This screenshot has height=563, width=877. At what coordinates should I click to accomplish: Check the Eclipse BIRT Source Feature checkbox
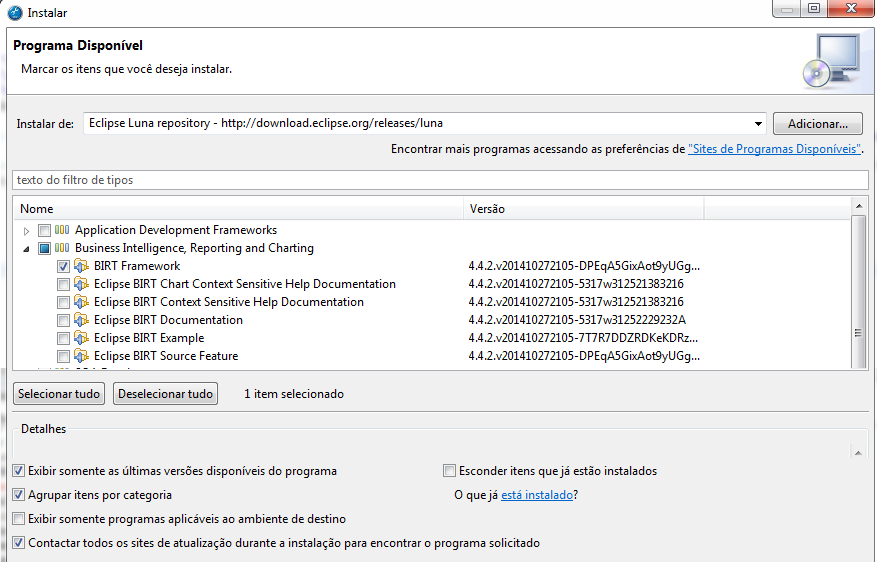point(63,356)
